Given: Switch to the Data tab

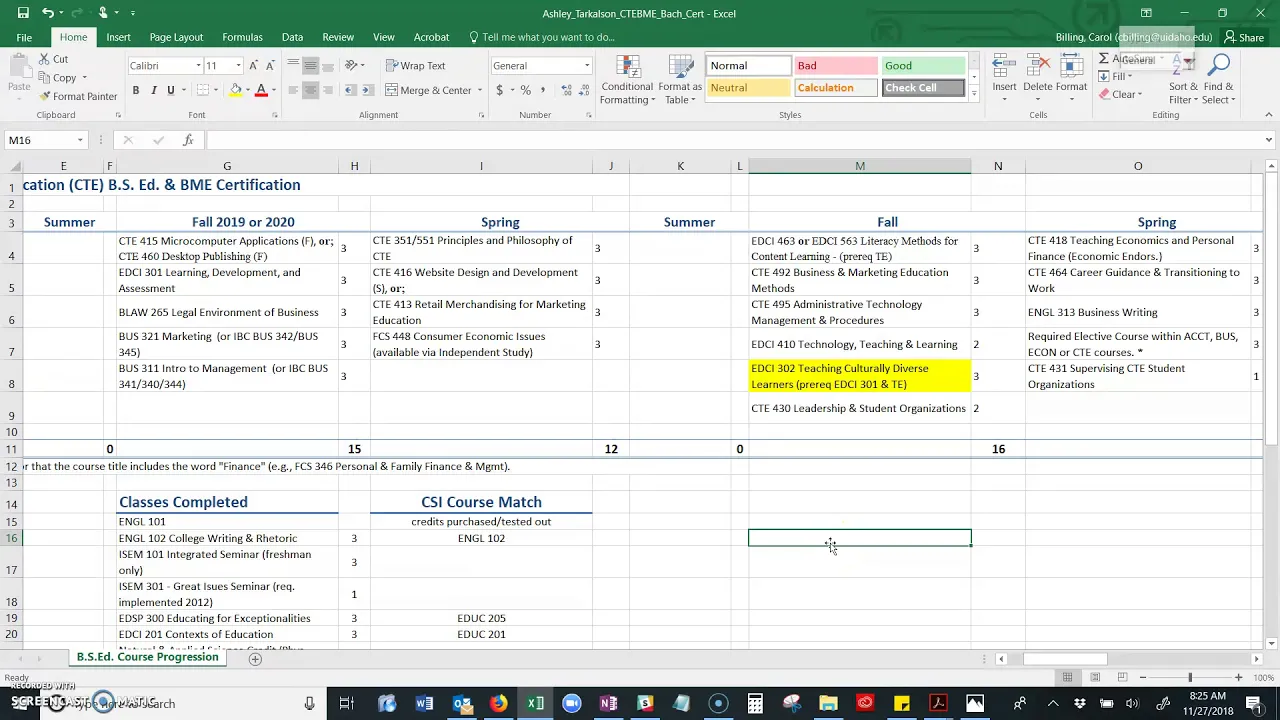Looking at the screenshot, I should tap(292, 37).
